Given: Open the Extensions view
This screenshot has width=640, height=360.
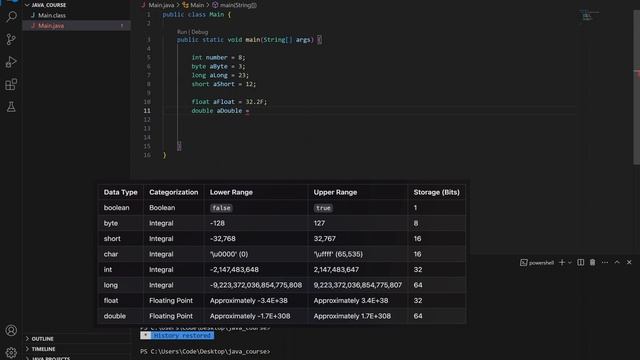Looking at the screenshot, I should point(11,84).
